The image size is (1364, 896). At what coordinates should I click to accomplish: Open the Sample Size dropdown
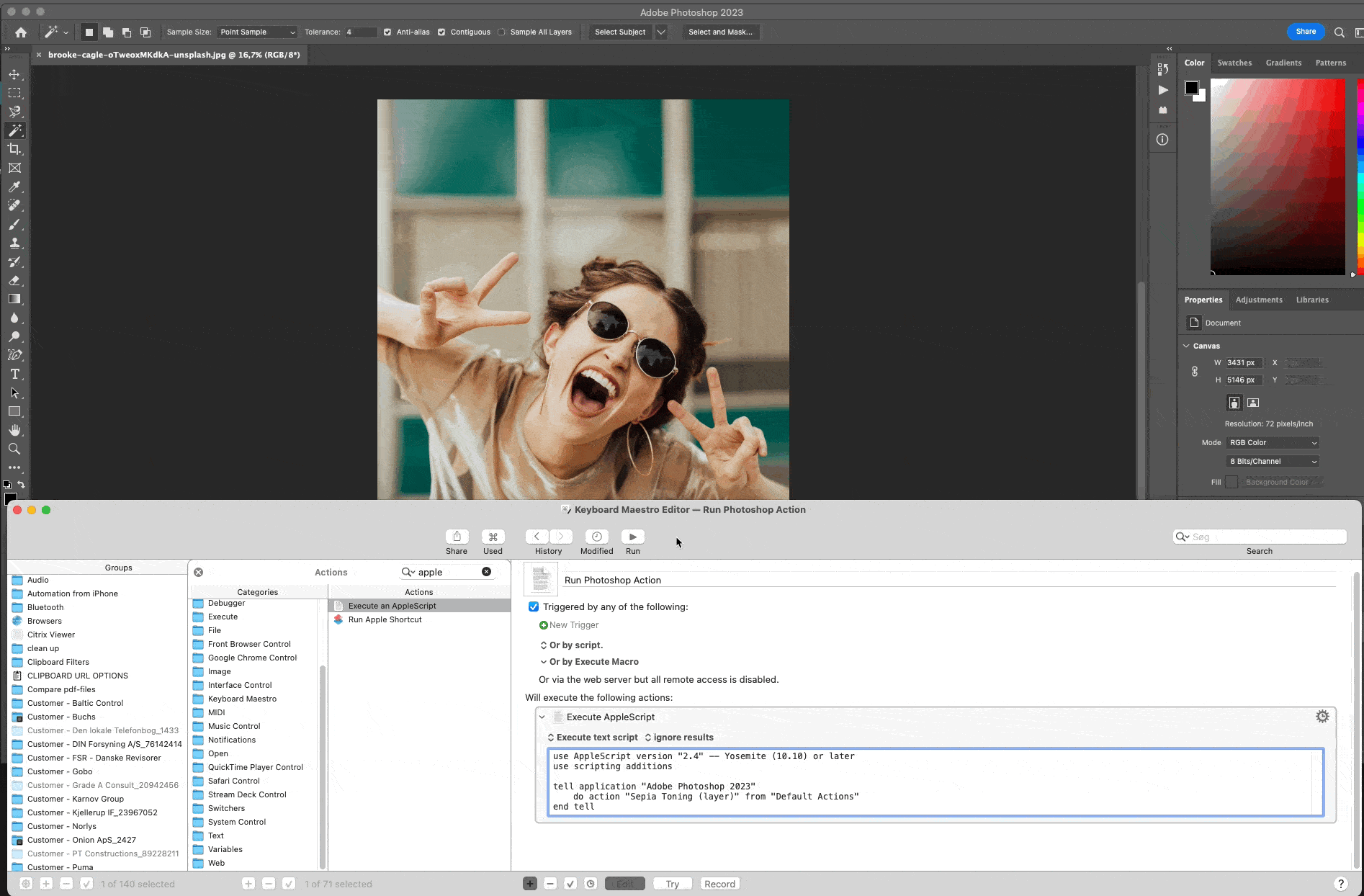(257, 32)
